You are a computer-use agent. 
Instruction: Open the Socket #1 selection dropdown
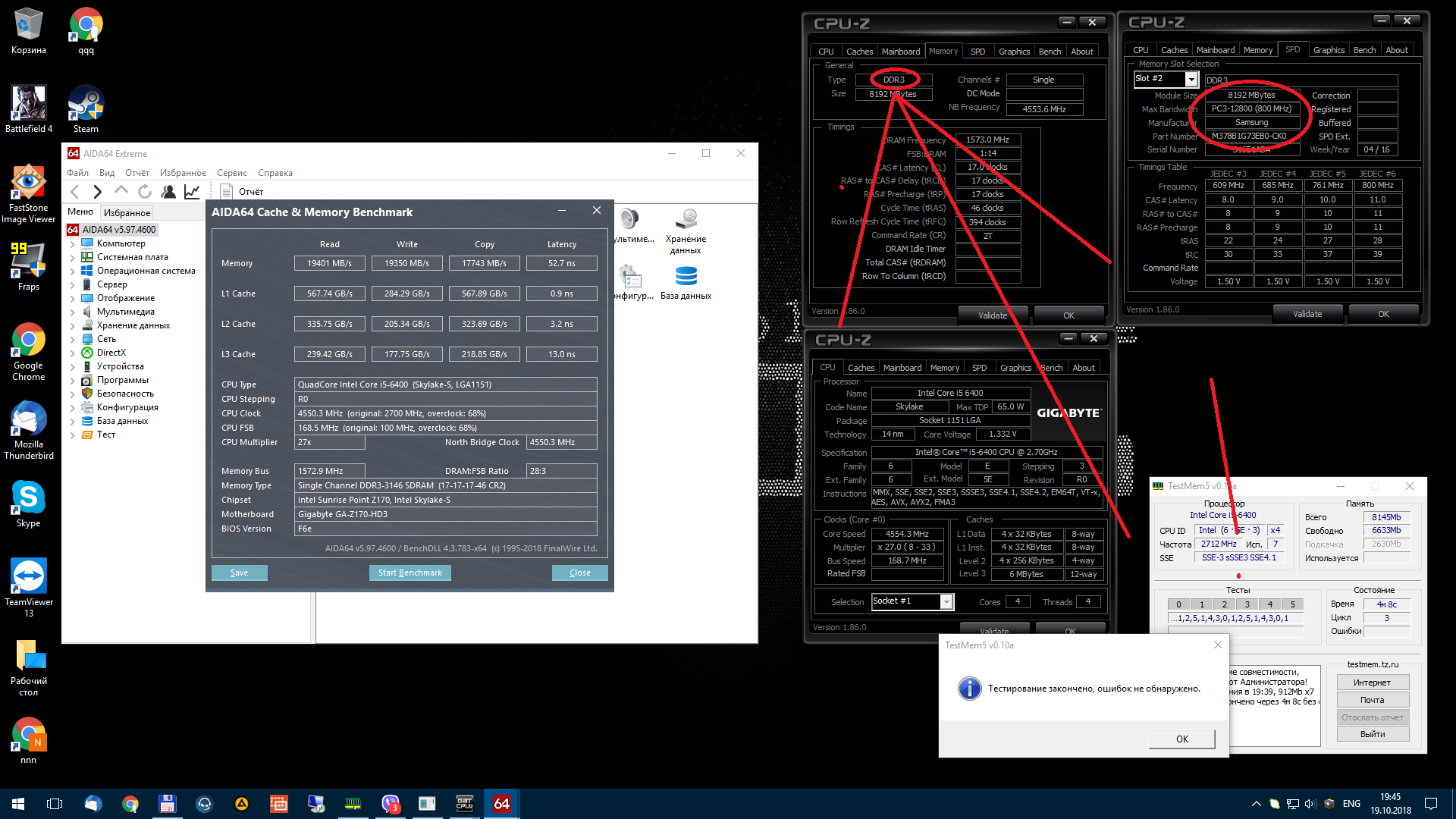point(946,601)
